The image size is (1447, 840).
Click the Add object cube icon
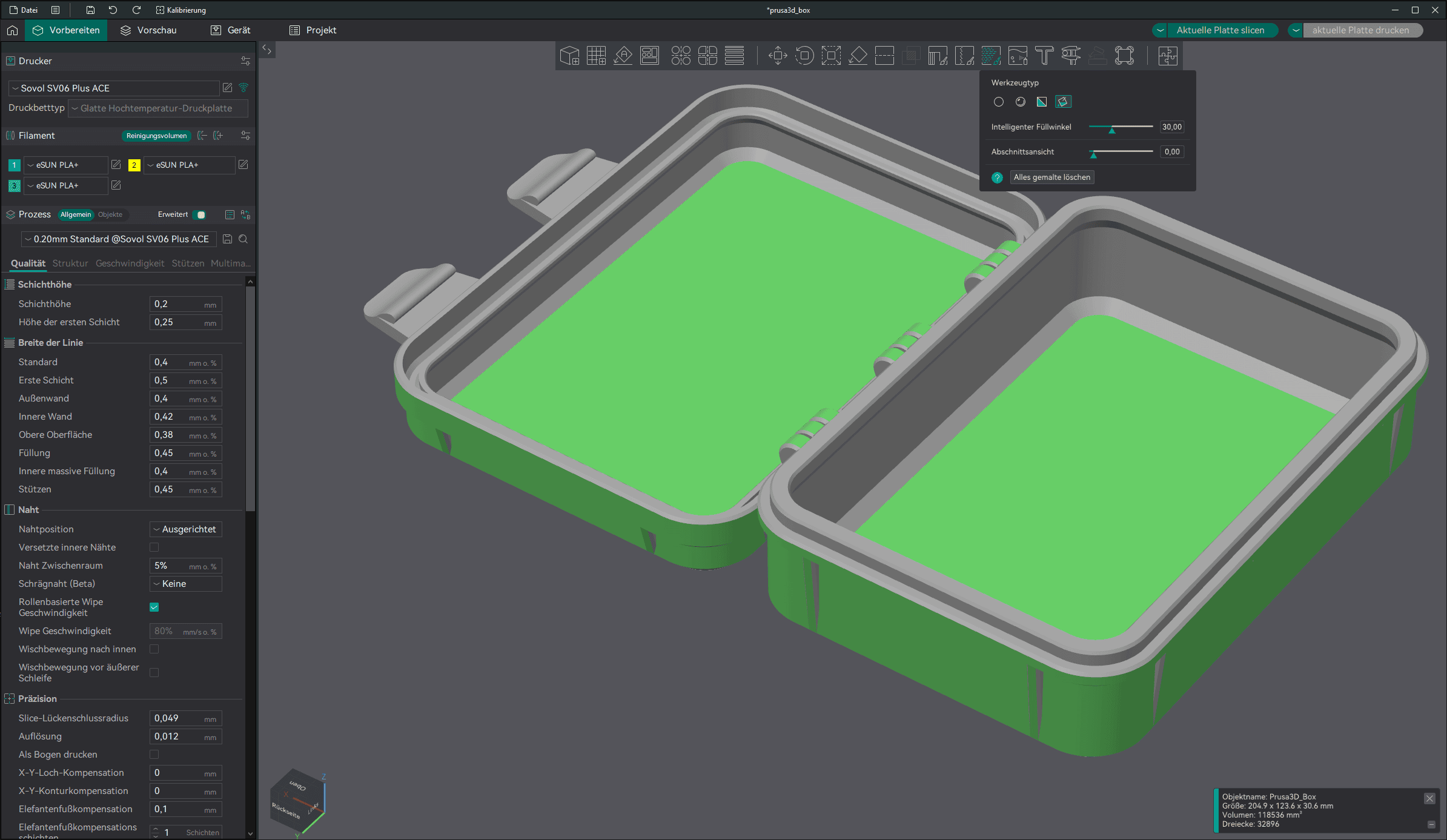pyautogui.click(x=569, y=56)
